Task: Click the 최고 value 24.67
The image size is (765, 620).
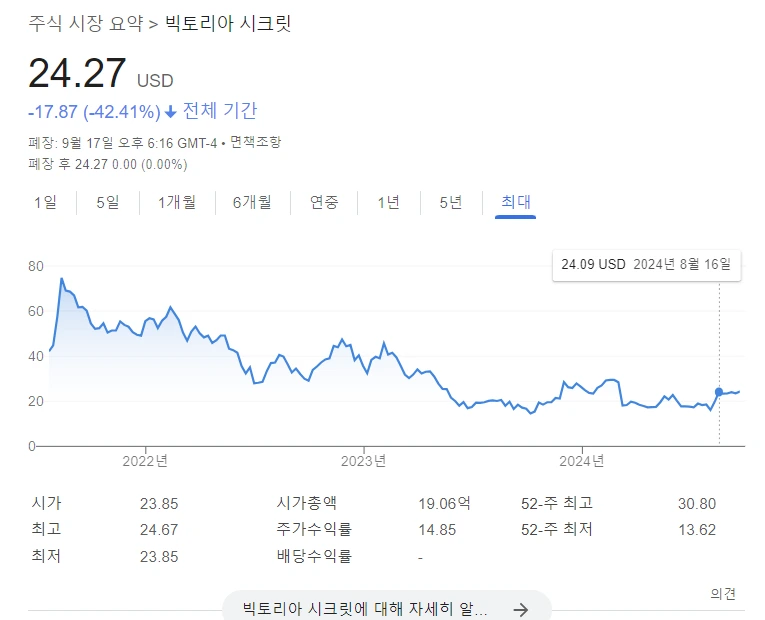Action: click(159, 530)
